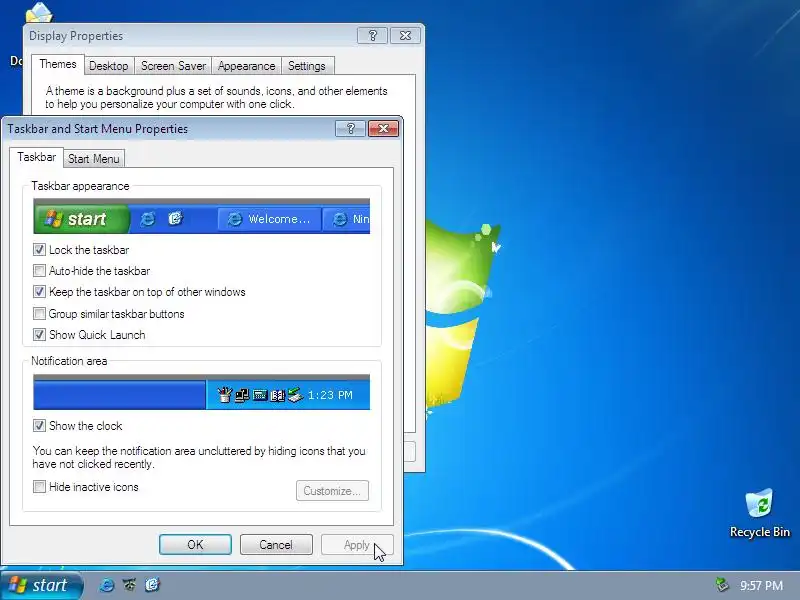Click the system tray icon beside the clock
This screenshot has height=600, width=800.
tap(722, 584)
